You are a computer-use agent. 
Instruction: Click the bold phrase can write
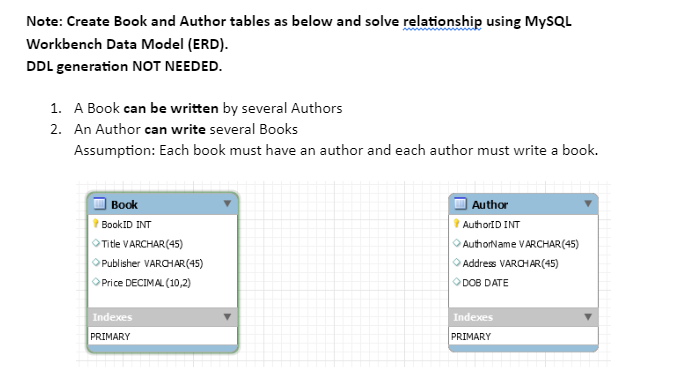pos(175,130)
